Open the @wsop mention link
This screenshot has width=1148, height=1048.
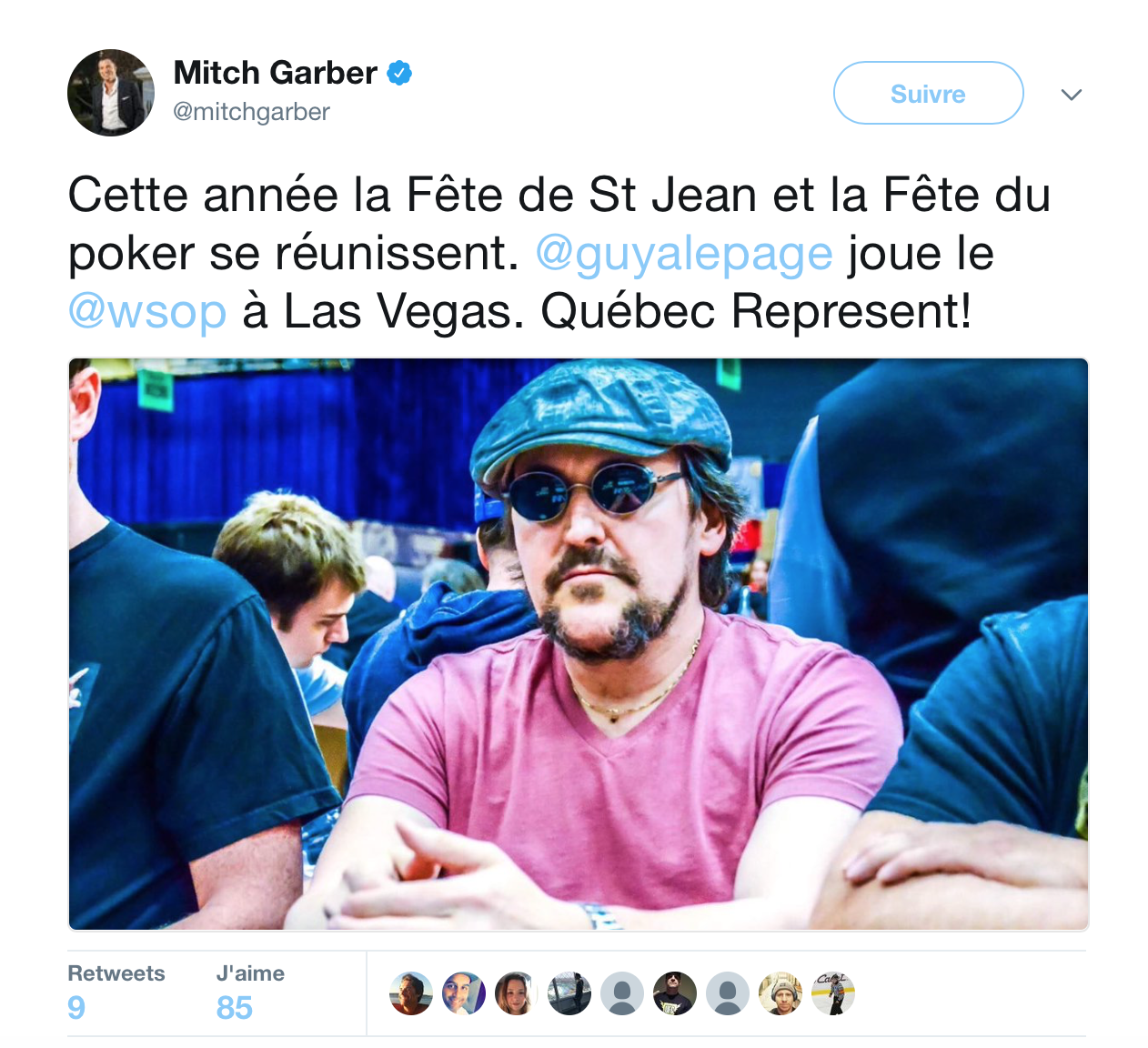[147, 312]
